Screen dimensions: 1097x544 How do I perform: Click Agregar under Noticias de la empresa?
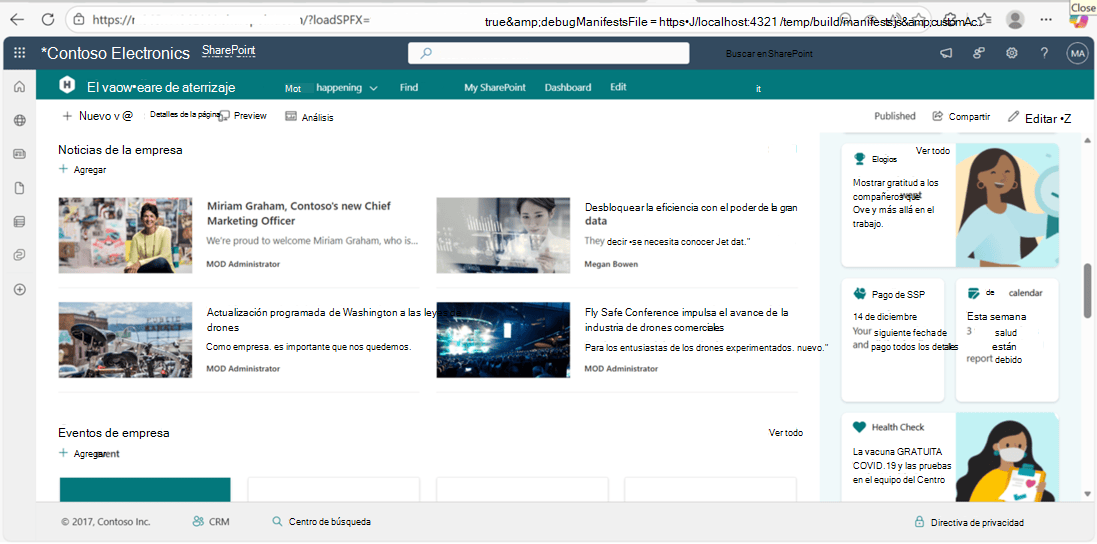coord(83,169)
